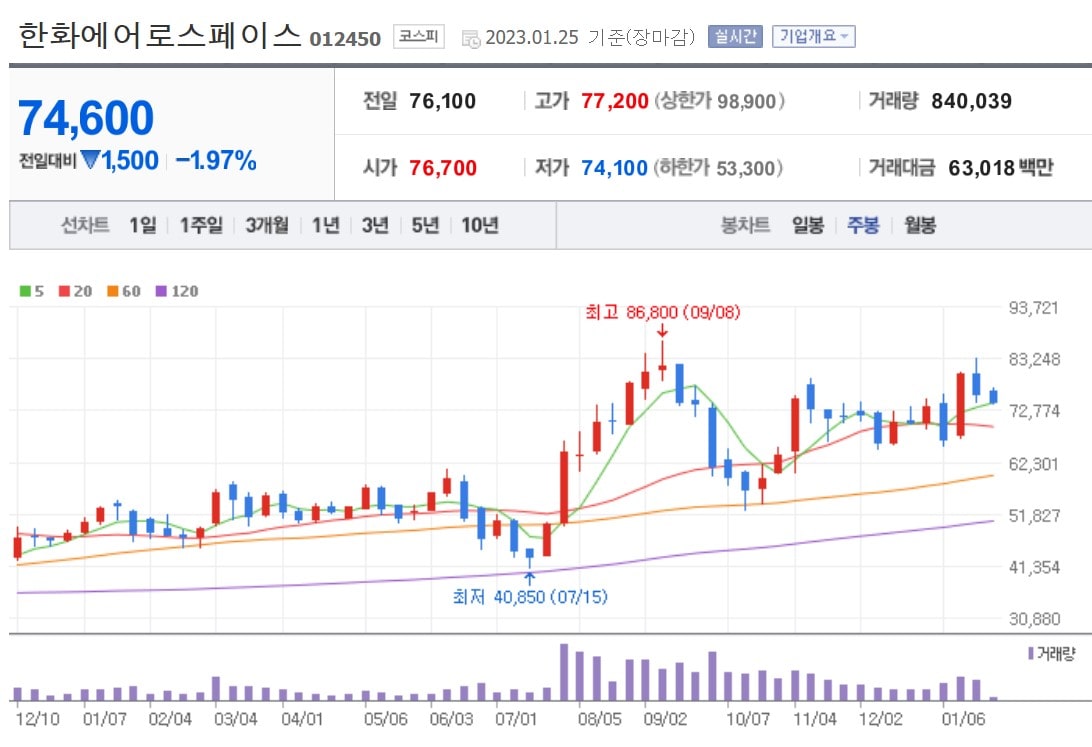Click the 30,880 y-axis price label
1092x747 pixels.
(x=1034, y=619)
